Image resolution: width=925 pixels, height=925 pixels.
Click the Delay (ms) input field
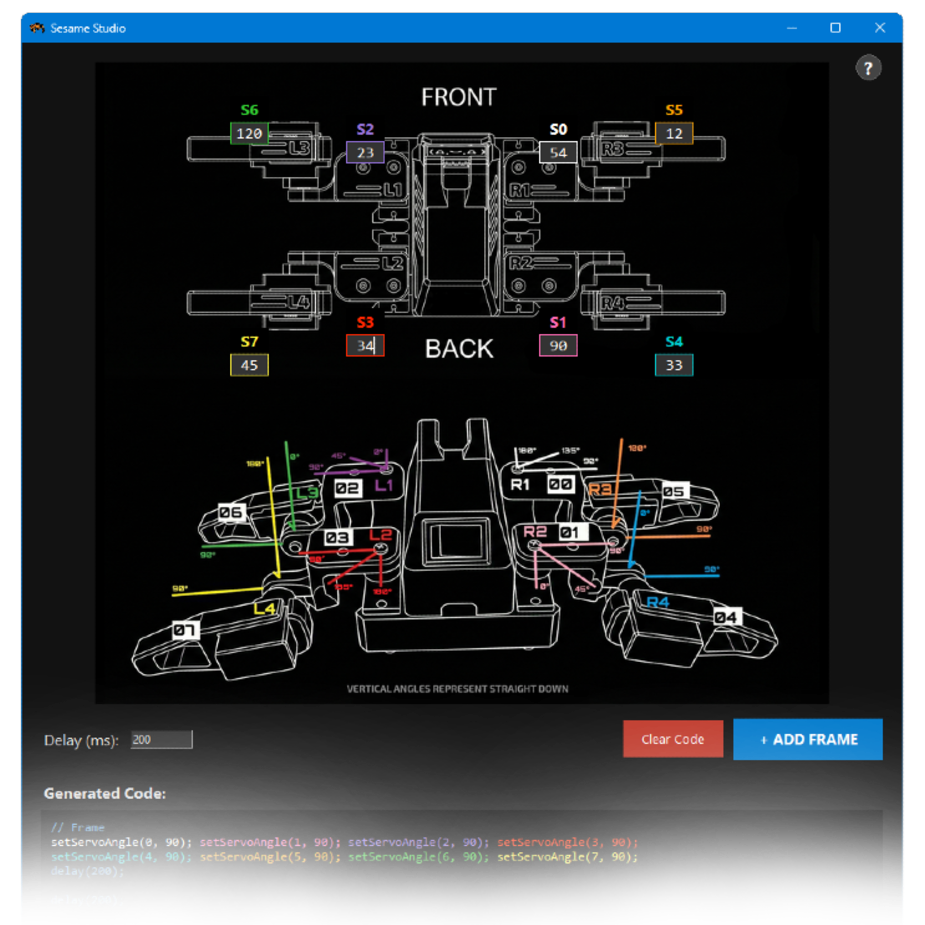pos(161,740)
